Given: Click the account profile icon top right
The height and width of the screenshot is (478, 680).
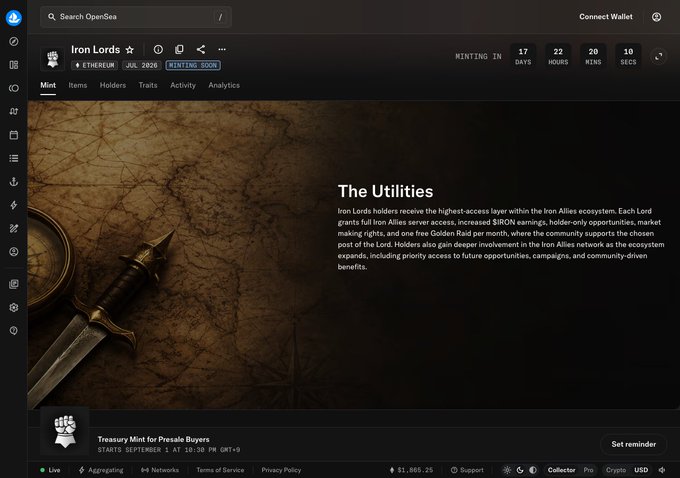Looking at the screenshot, I should [x=657, y=17].
